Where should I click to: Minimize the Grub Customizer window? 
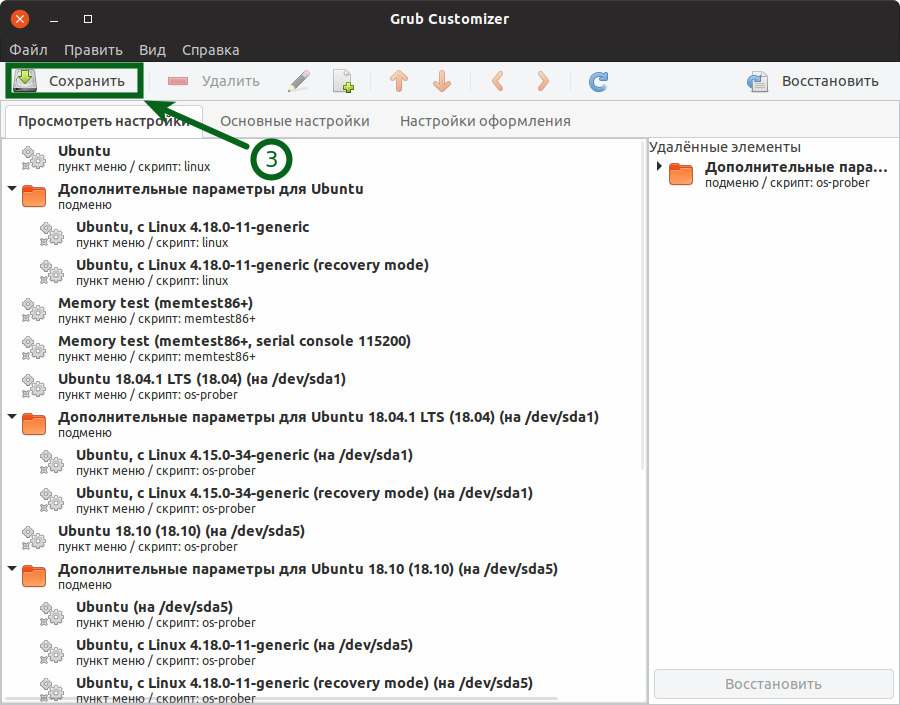click(x=54, y=19)
